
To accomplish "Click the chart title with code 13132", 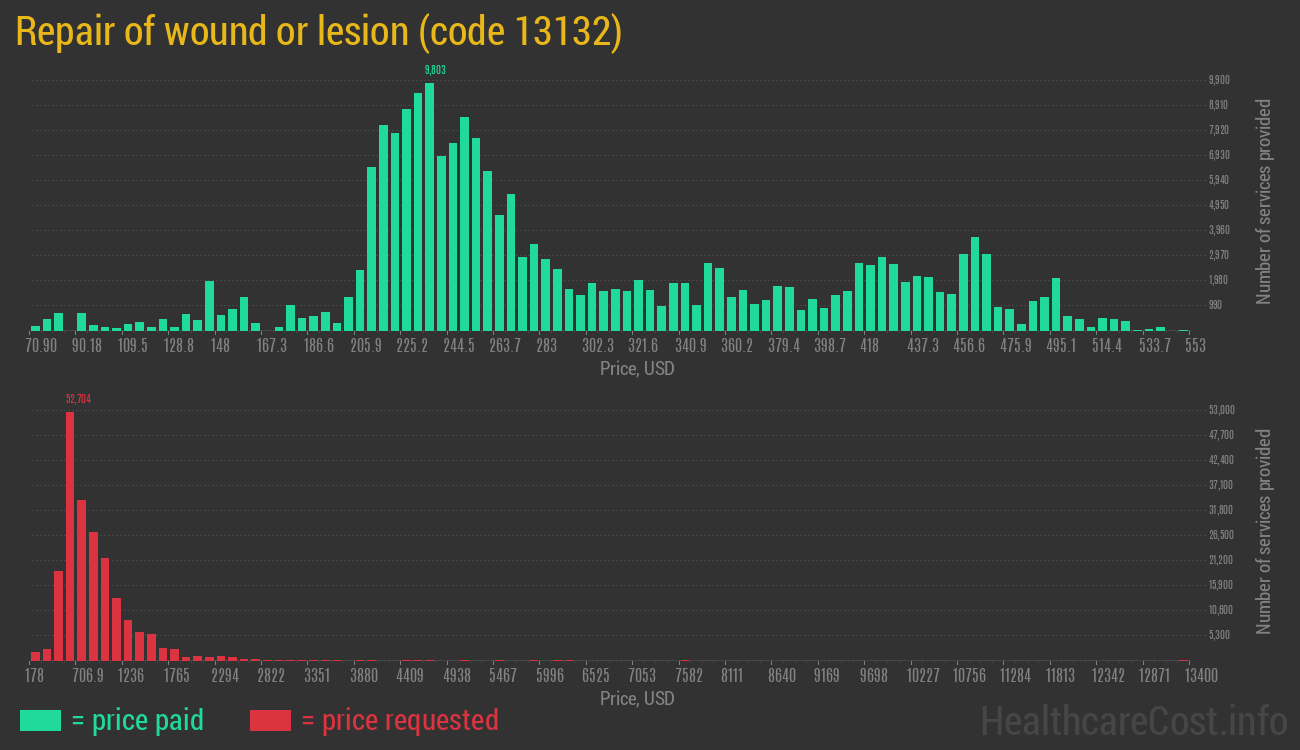I will click(x=319, y=32).
